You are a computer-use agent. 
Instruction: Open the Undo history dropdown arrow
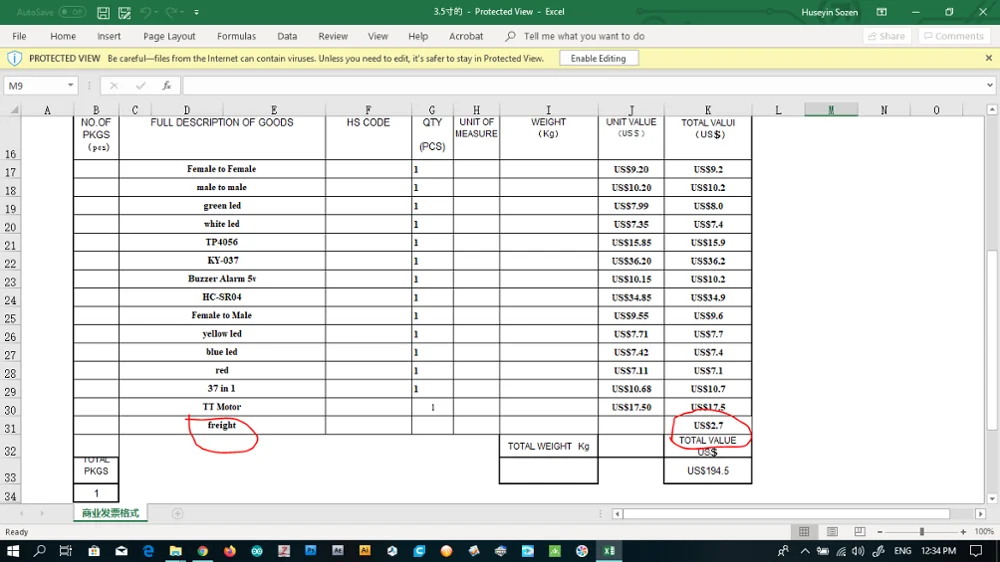tap(156, 12)
